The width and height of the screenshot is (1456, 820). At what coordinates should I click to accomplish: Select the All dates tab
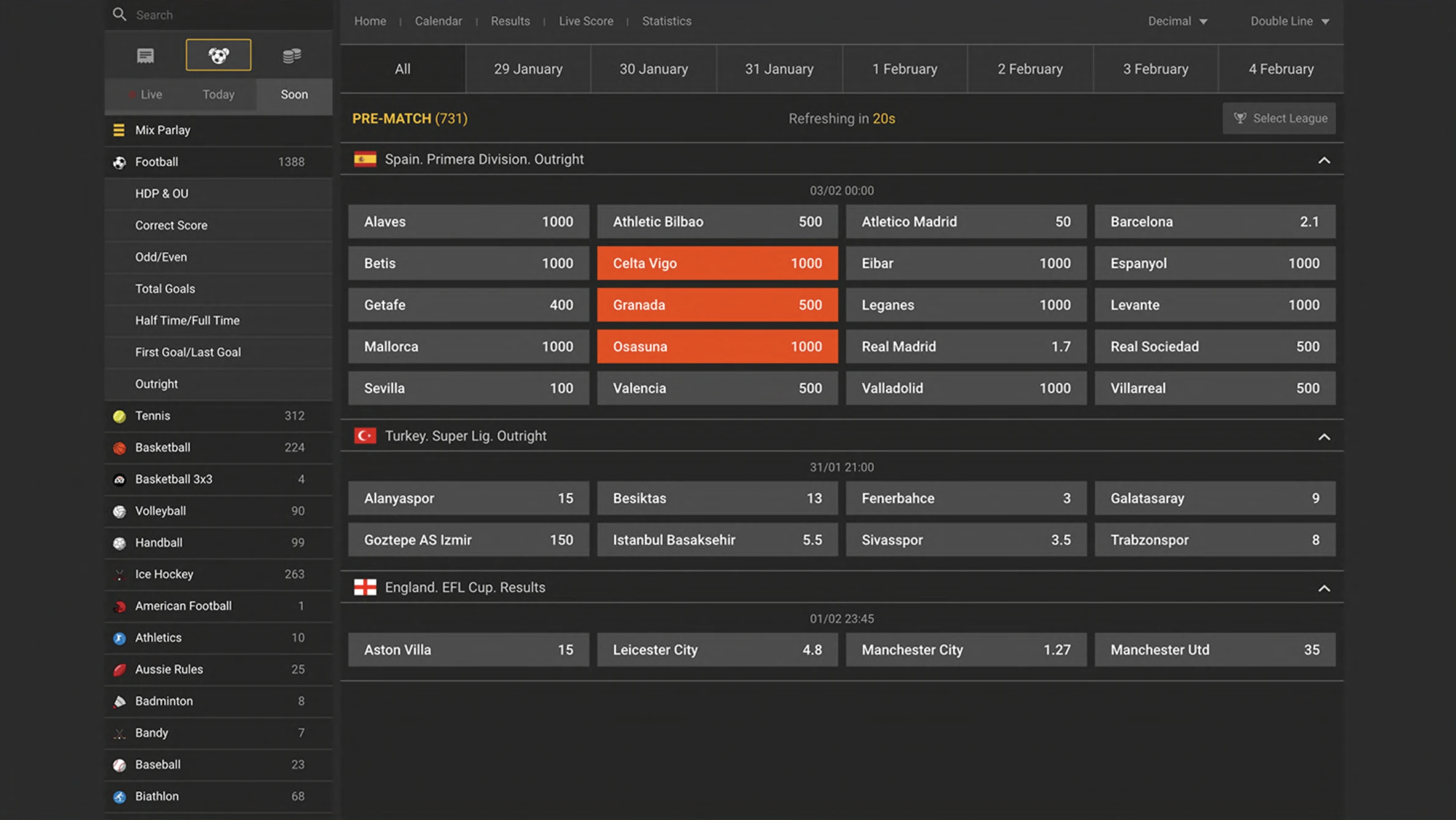(402, 68)
